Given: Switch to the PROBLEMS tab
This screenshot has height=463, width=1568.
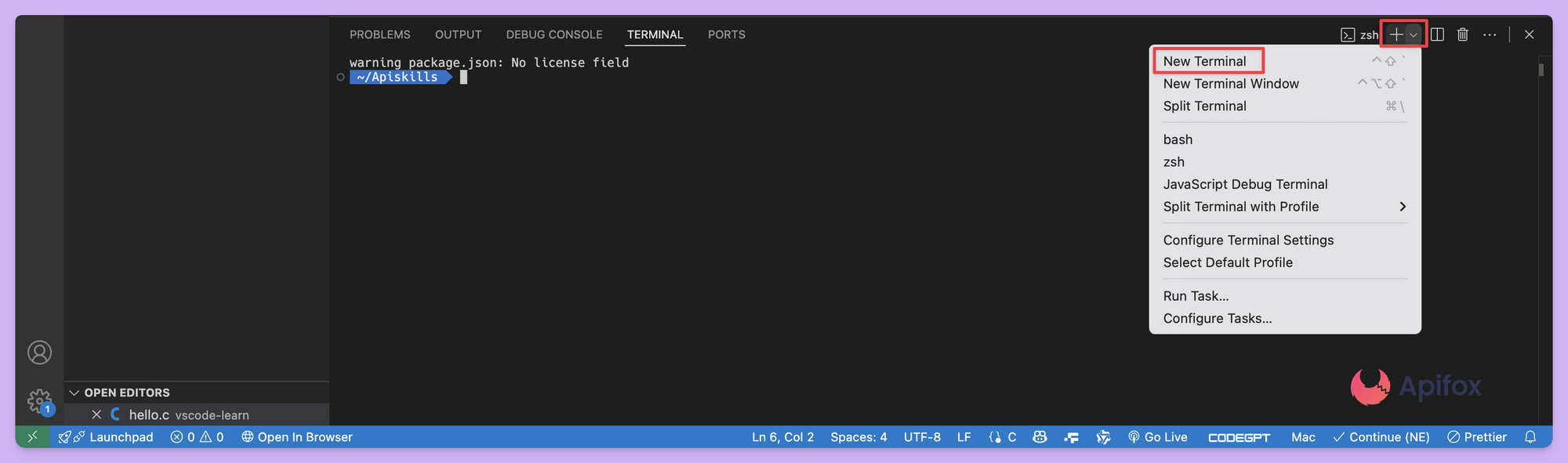Looking at the screenshot, I should tap(380, 34).
